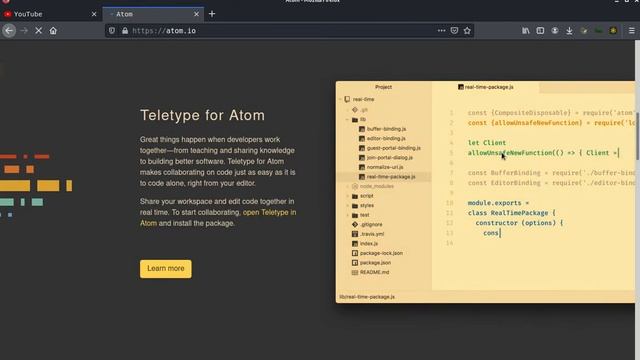Show tracking protection shield info
The width and height of the screenshot is (640, 360).
112,31
